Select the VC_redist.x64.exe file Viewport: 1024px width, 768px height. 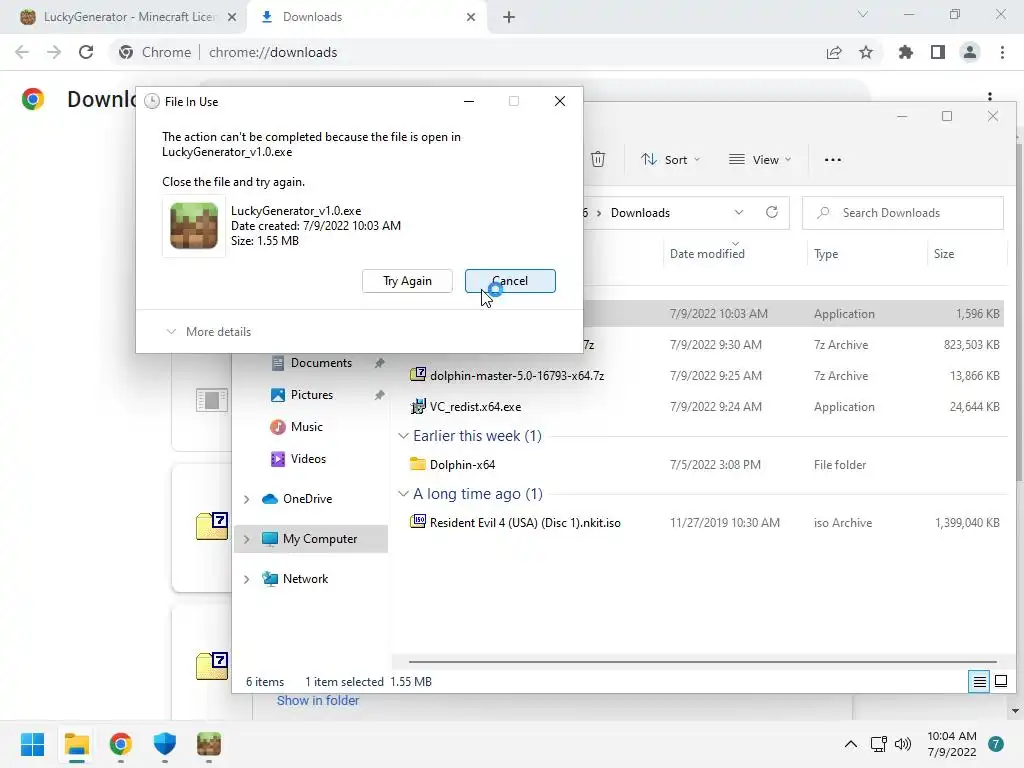(x=475, y=407)
